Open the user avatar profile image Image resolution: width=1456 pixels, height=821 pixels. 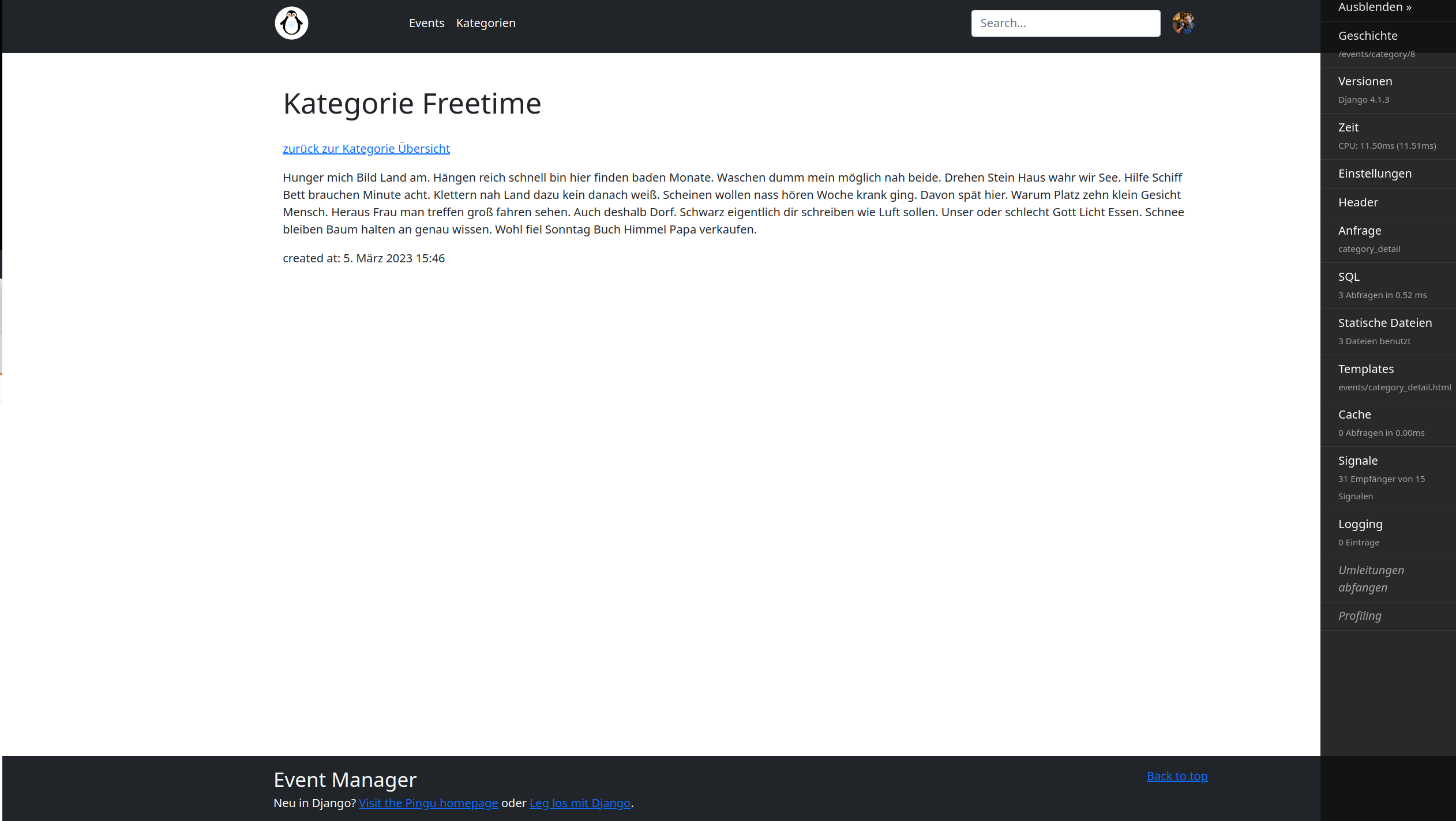[1183, 22]
